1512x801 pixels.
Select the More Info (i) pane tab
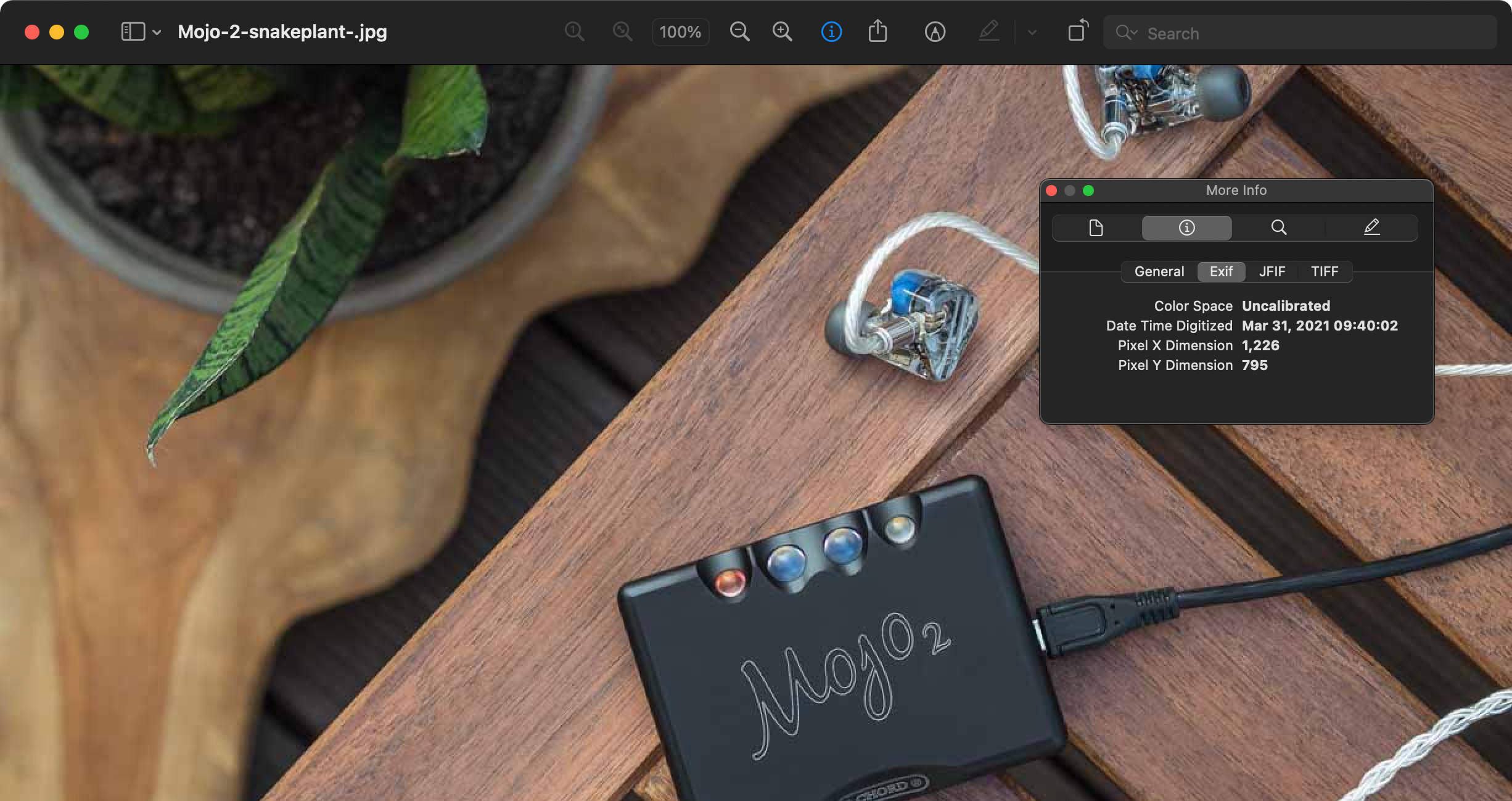[x=1186, y=228]
